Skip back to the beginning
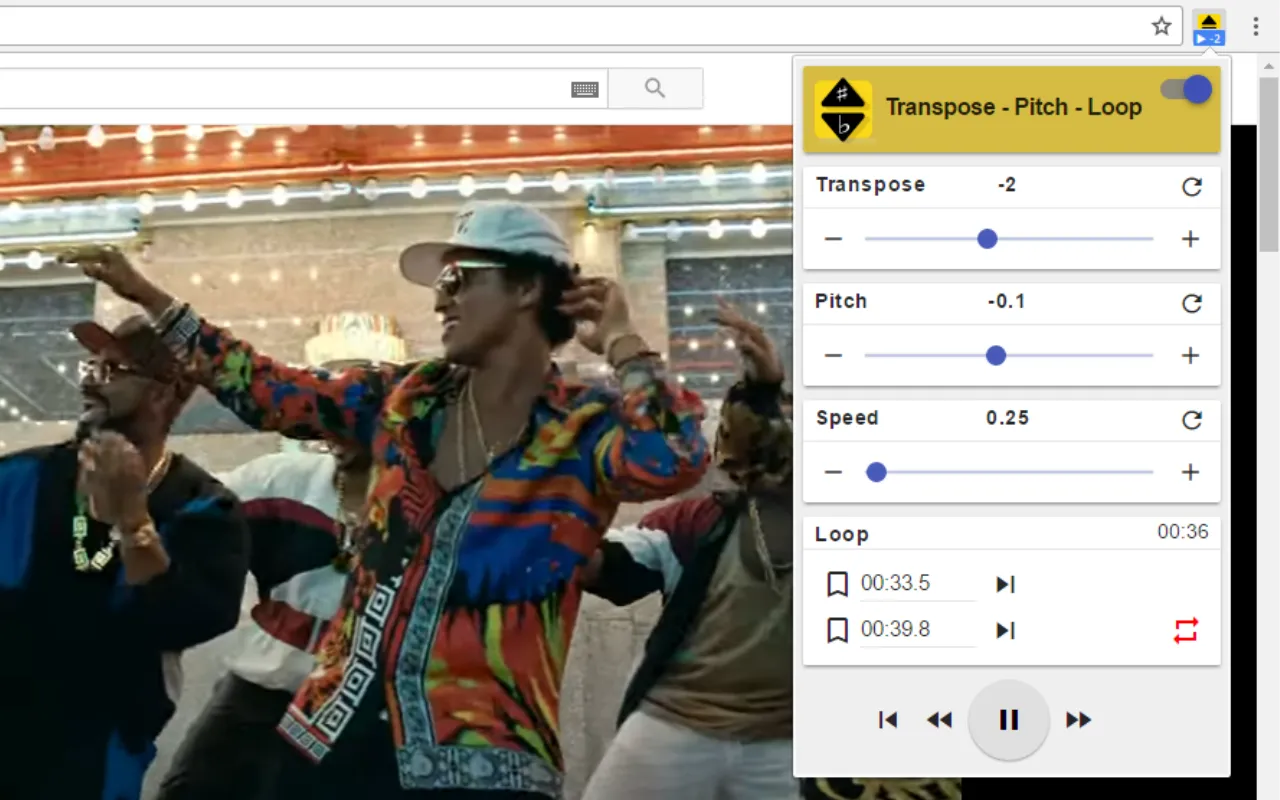Screen dimensions: 1280x800 (887, 719)
